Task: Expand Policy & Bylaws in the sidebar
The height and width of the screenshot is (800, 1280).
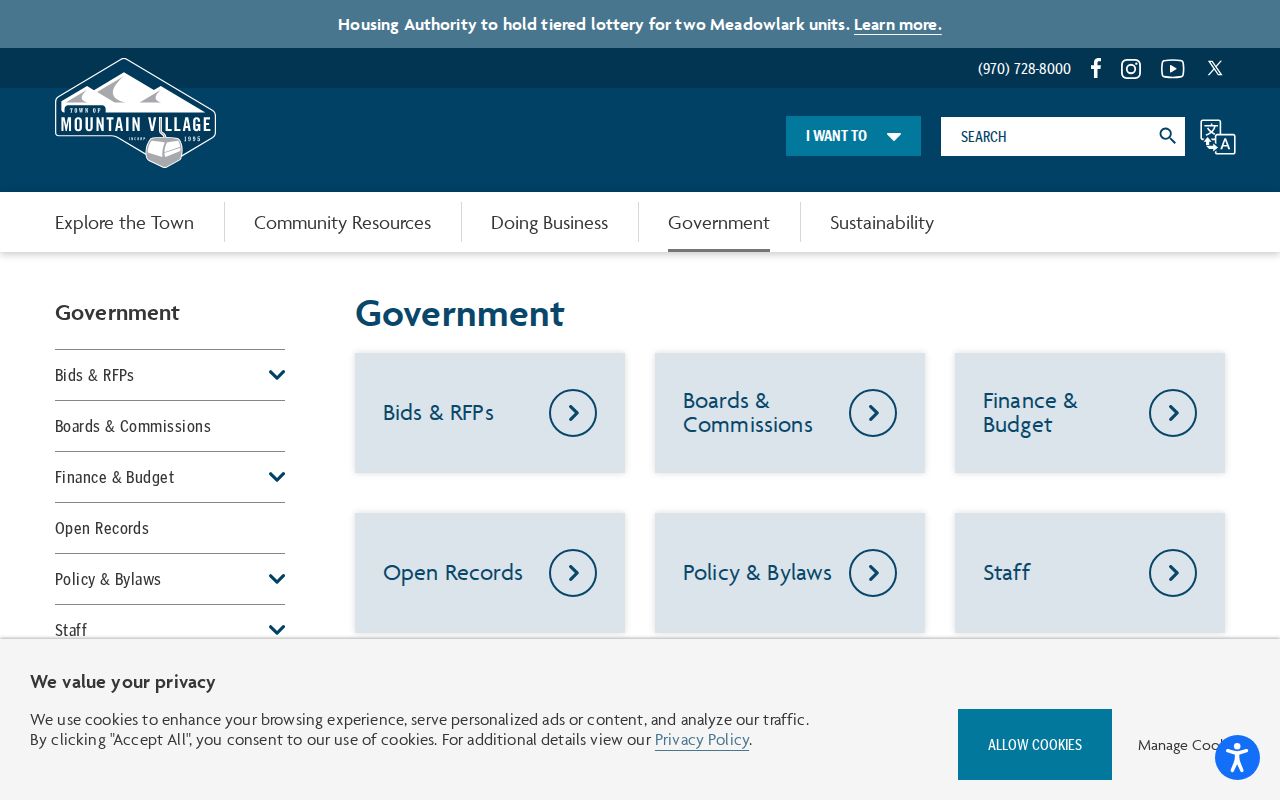Action: pos(277,579)
